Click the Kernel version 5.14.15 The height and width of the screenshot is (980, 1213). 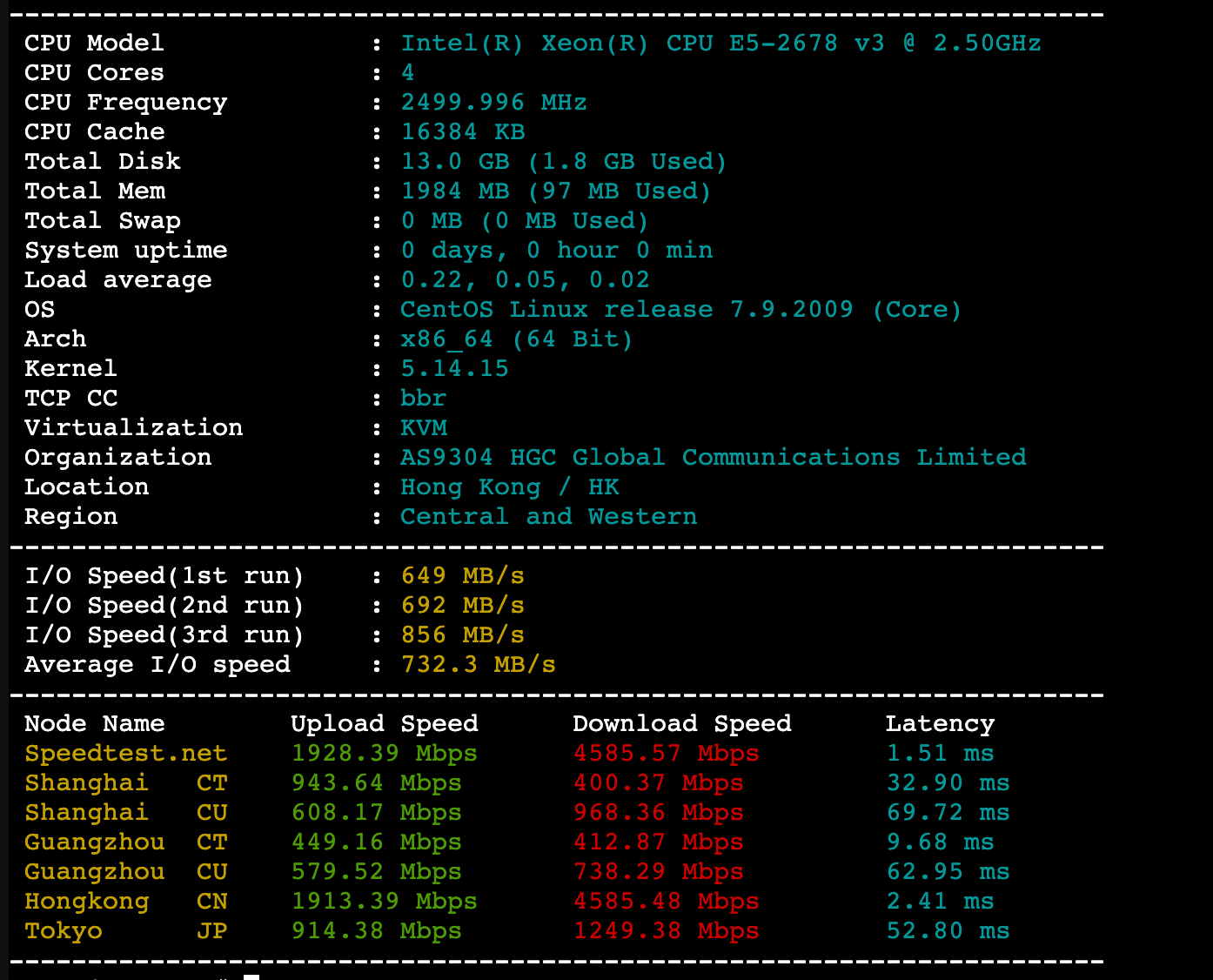[454, 369]
